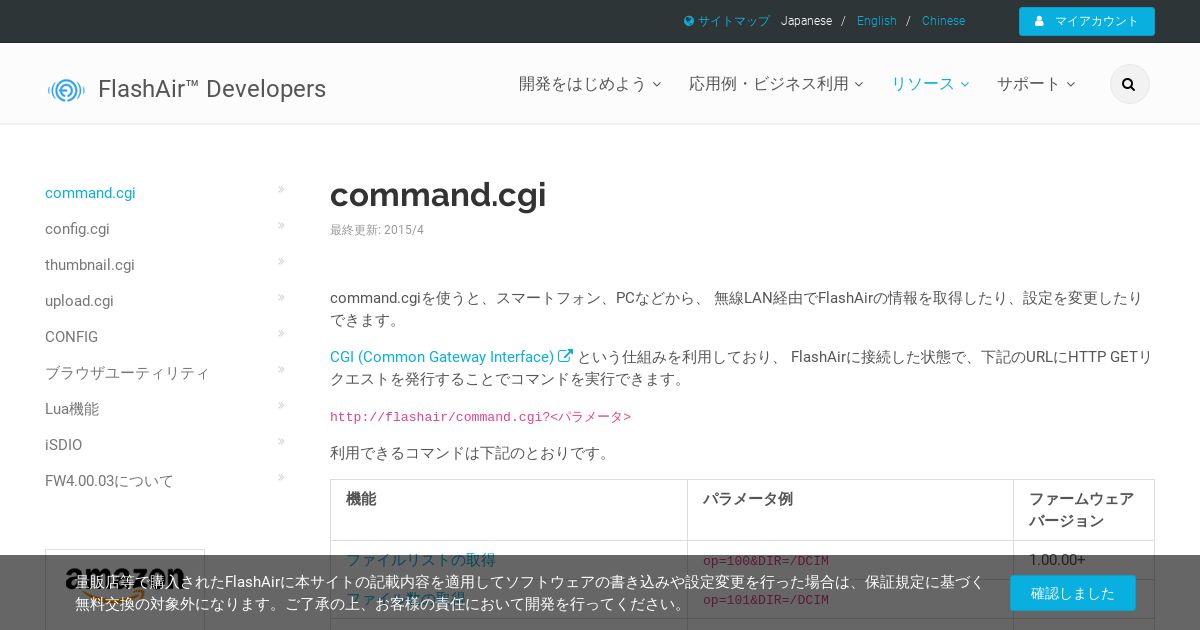Open thumbnail.cgi in the sidebar
Viewport: 1200px width, 630px height.
(90, 265)
